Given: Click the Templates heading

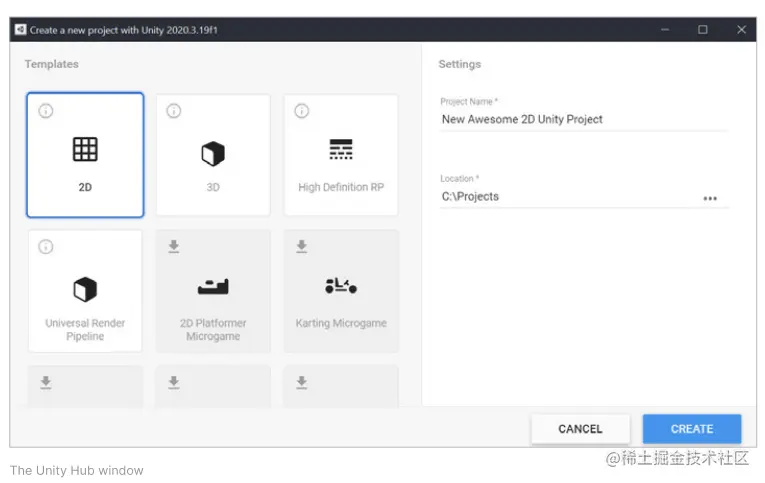Looking at the screenshot, I should click(52, 64).
